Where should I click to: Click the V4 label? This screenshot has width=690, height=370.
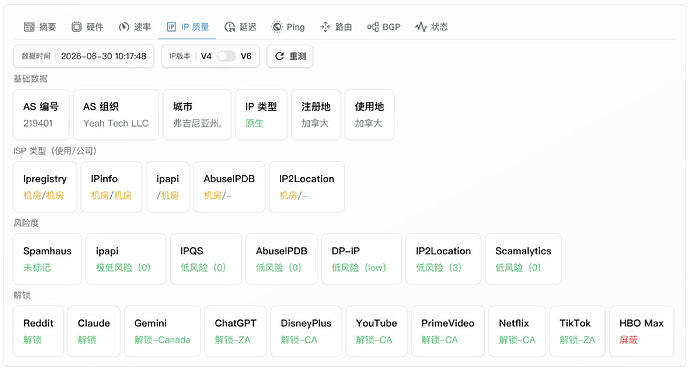coord(206,56)
